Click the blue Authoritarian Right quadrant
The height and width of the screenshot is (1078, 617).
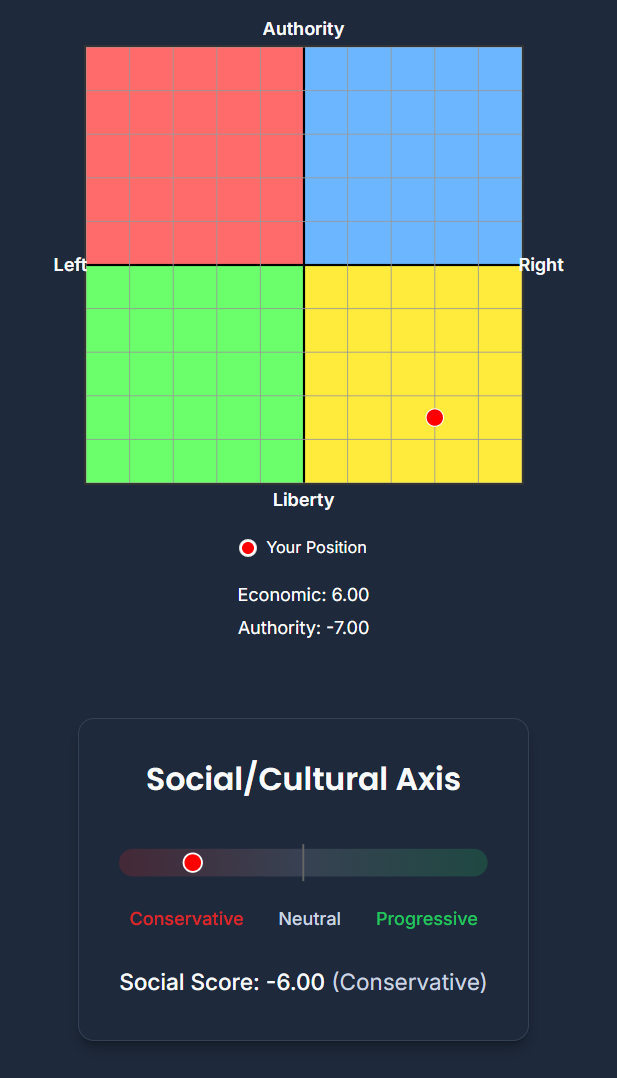[x=413, y=155]
